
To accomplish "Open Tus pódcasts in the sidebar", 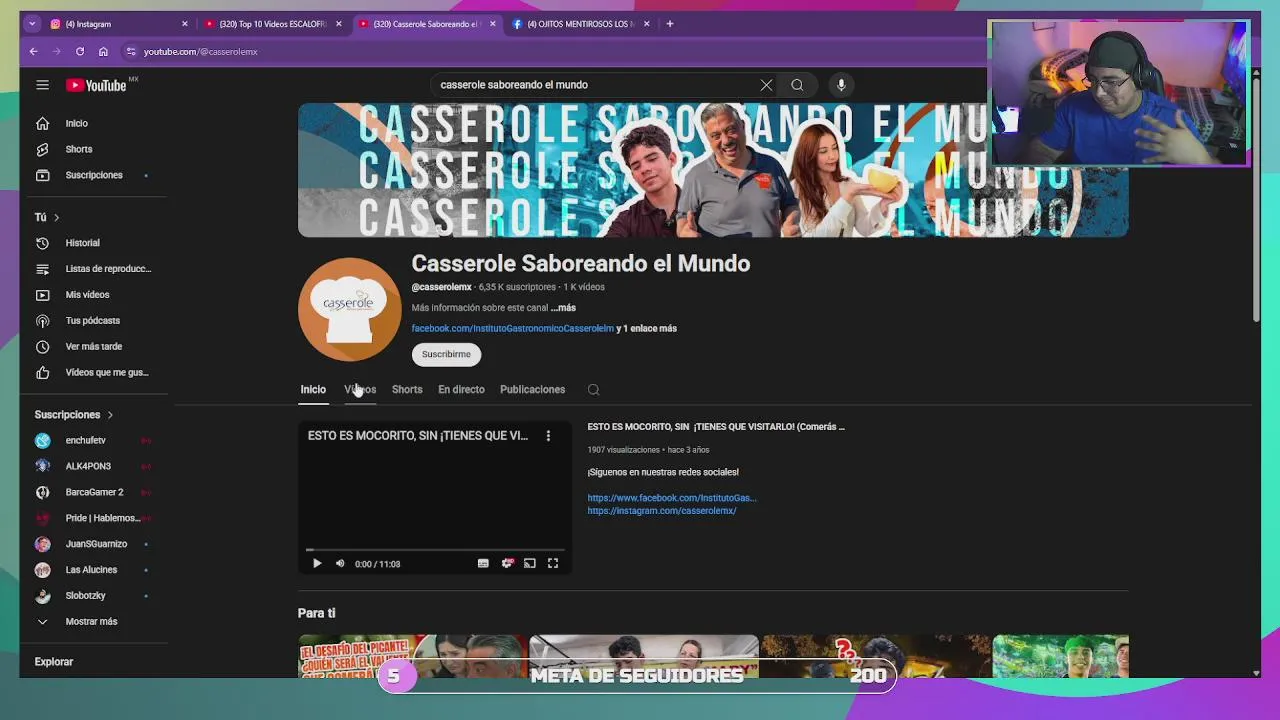I will click(x=91, y=321).
